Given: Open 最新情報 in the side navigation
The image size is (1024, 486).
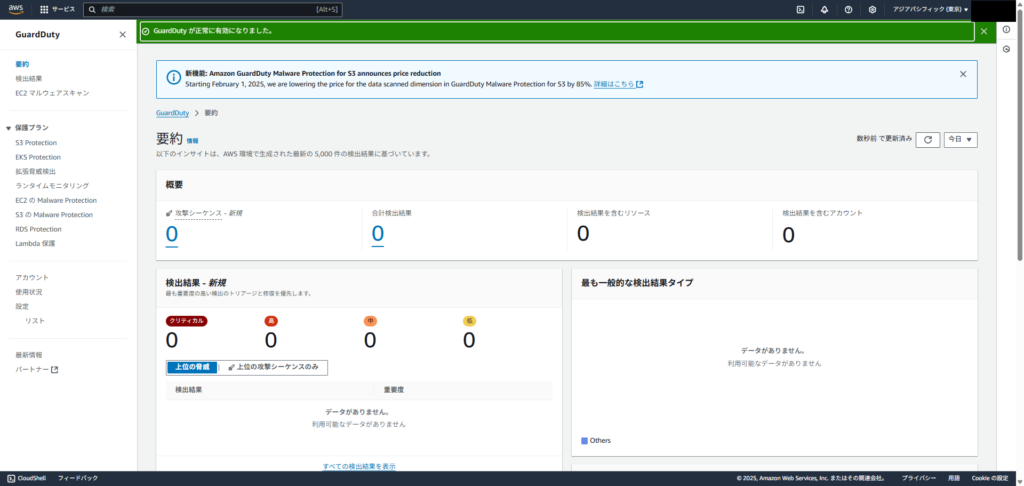Looking at the screenshot, I should (x=29, y=355).
